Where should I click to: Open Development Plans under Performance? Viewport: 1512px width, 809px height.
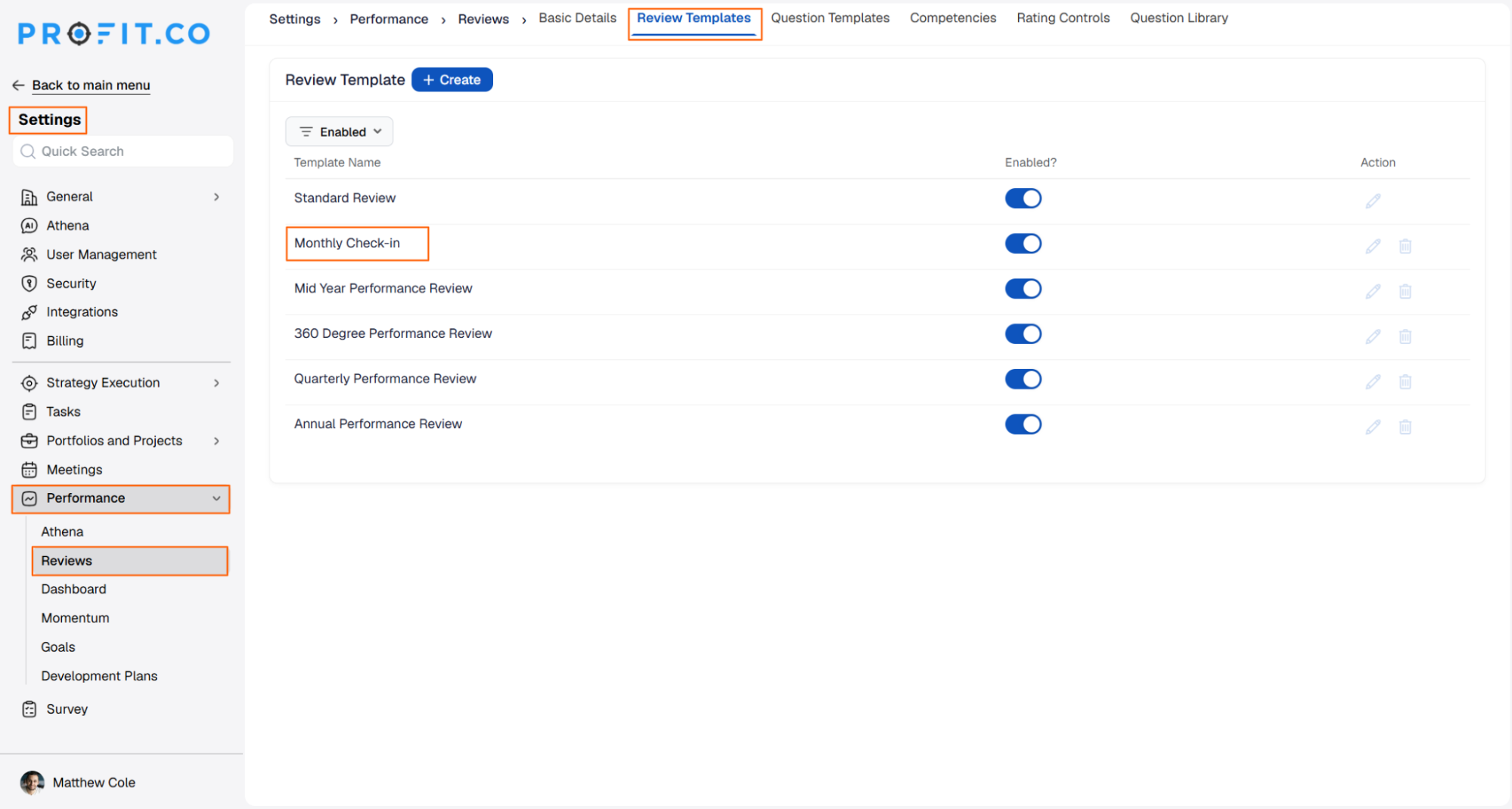point(99,676)
